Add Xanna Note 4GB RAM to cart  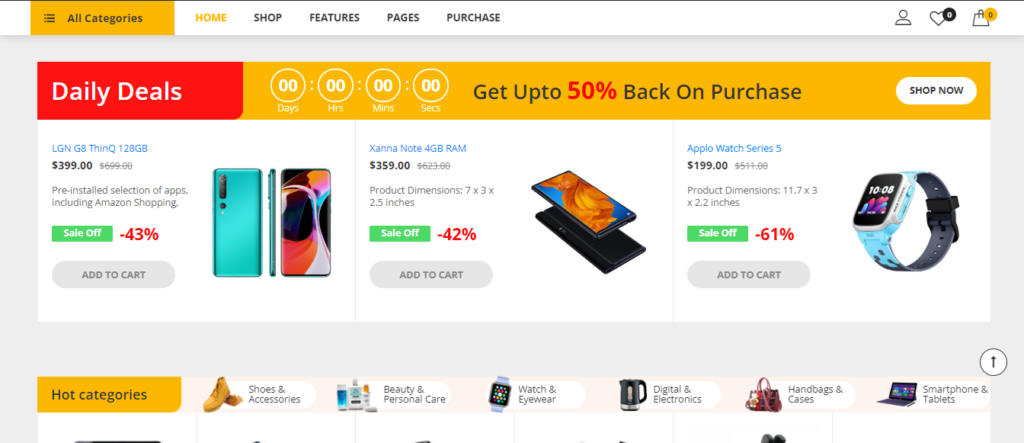[431, 275]
